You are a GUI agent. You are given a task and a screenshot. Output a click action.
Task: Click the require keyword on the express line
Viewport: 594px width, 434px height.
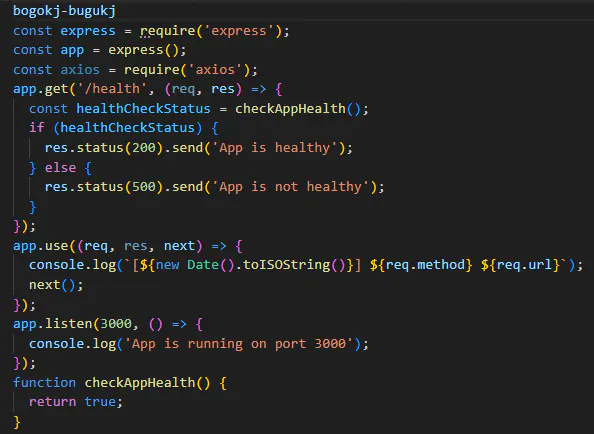(x=168, y=31)
